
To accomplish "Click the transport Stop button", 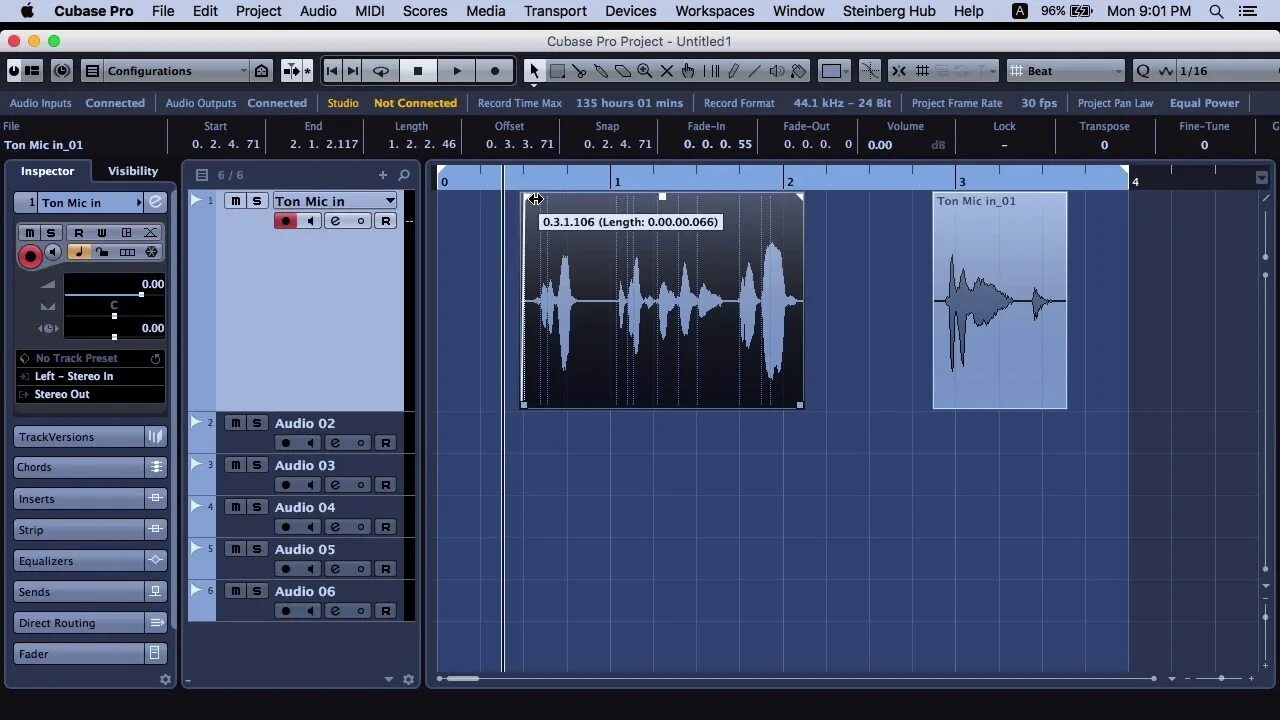I will tap(418, 71).
